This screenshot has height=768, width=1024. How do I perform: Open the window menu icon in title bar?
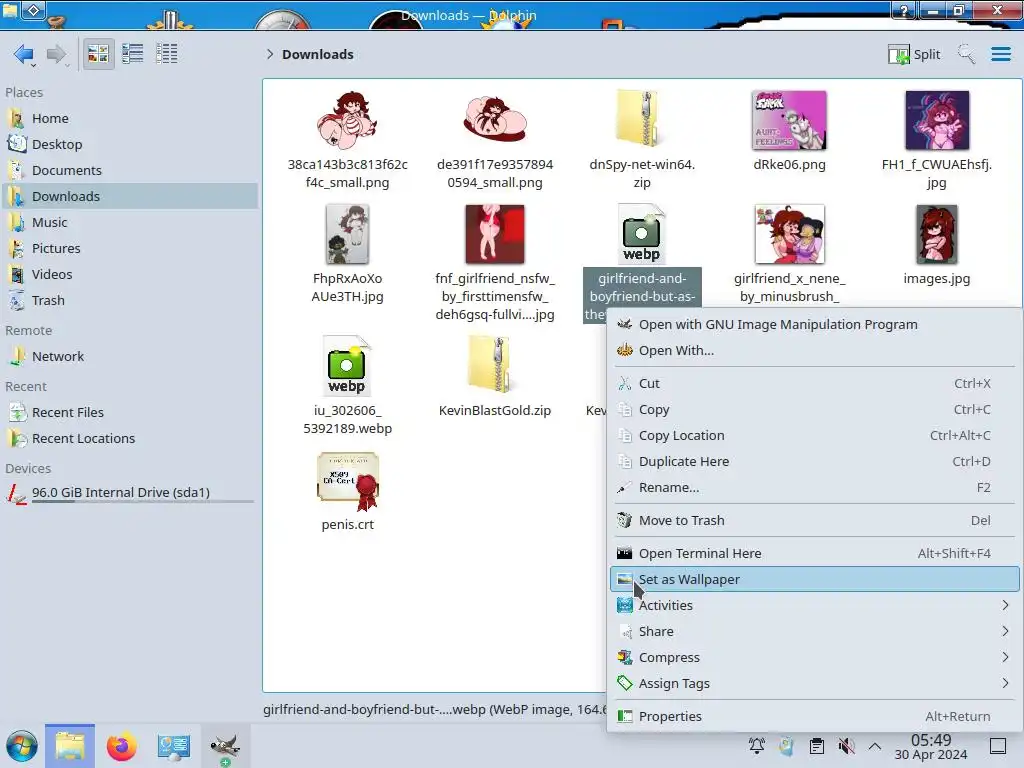[10, 9]
